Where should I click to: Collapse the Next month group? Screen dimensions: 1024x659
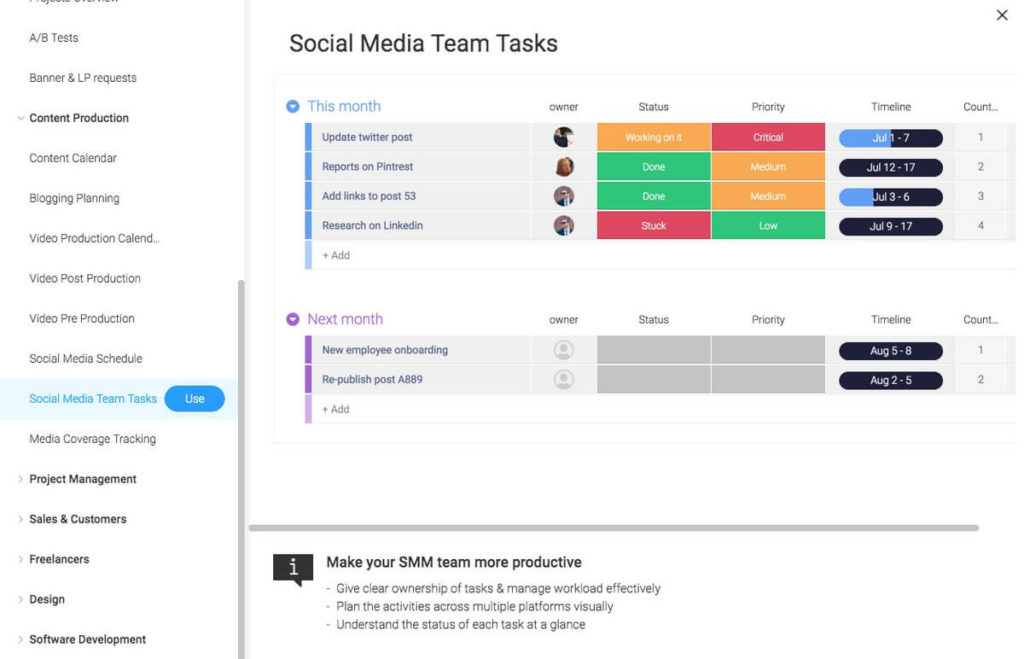pos(291,318)
